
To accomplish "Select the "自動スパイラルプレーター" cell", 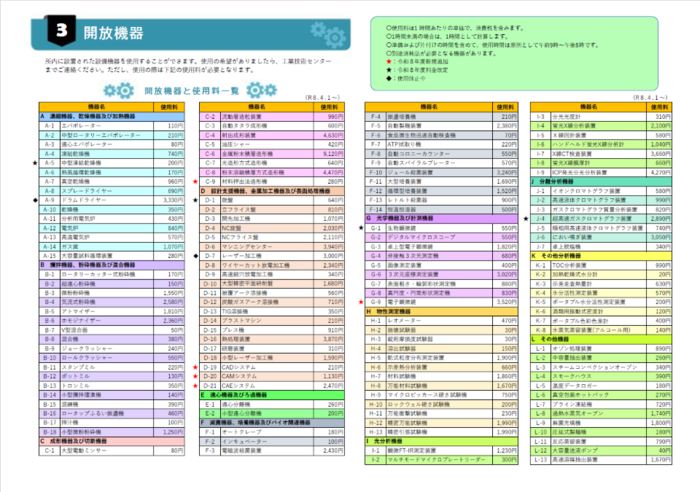I will click(x=439, y=163).
